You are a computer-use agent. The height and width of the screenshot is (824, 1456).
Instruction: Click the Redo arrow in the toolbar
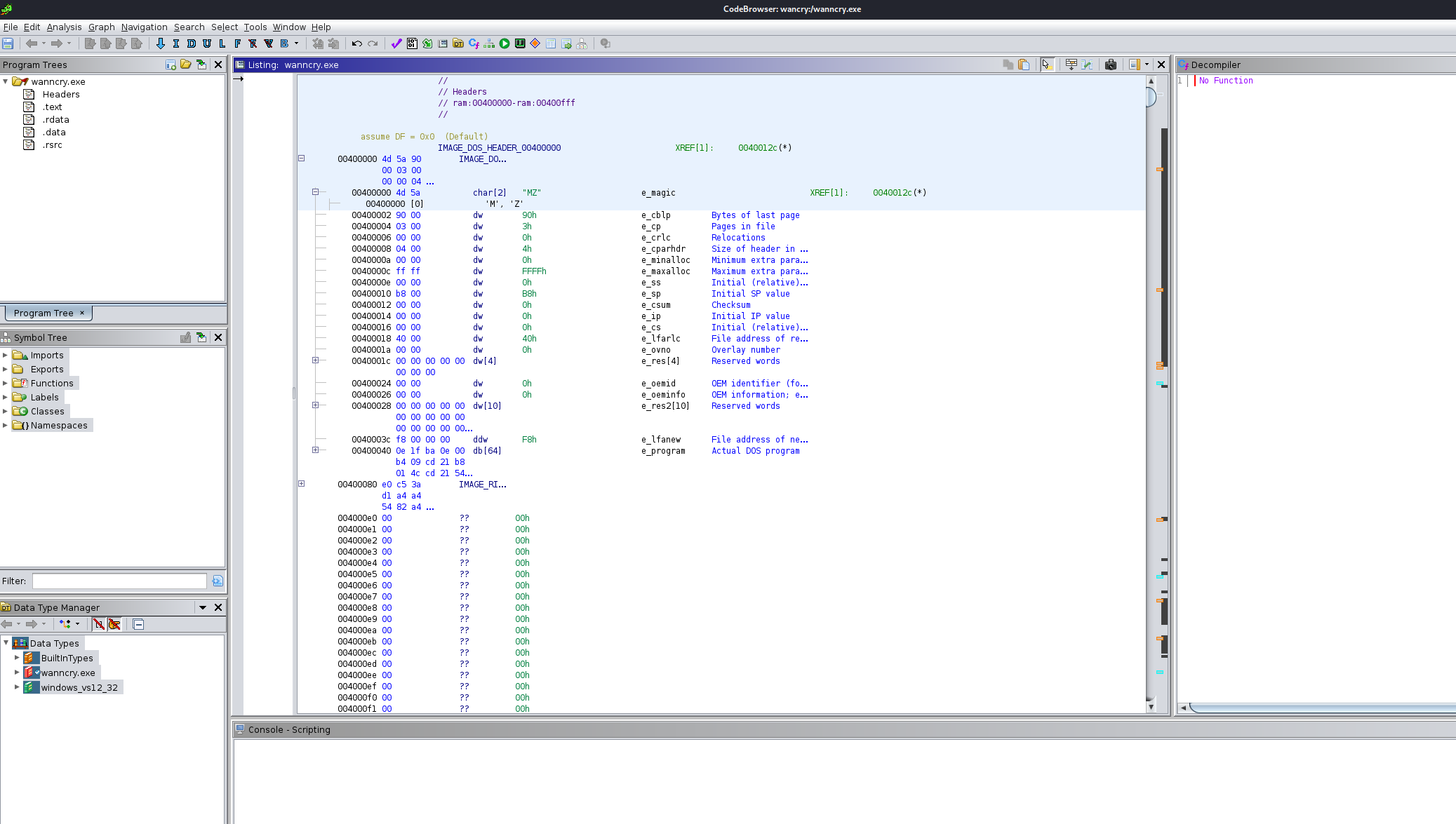tap(373, 43)
